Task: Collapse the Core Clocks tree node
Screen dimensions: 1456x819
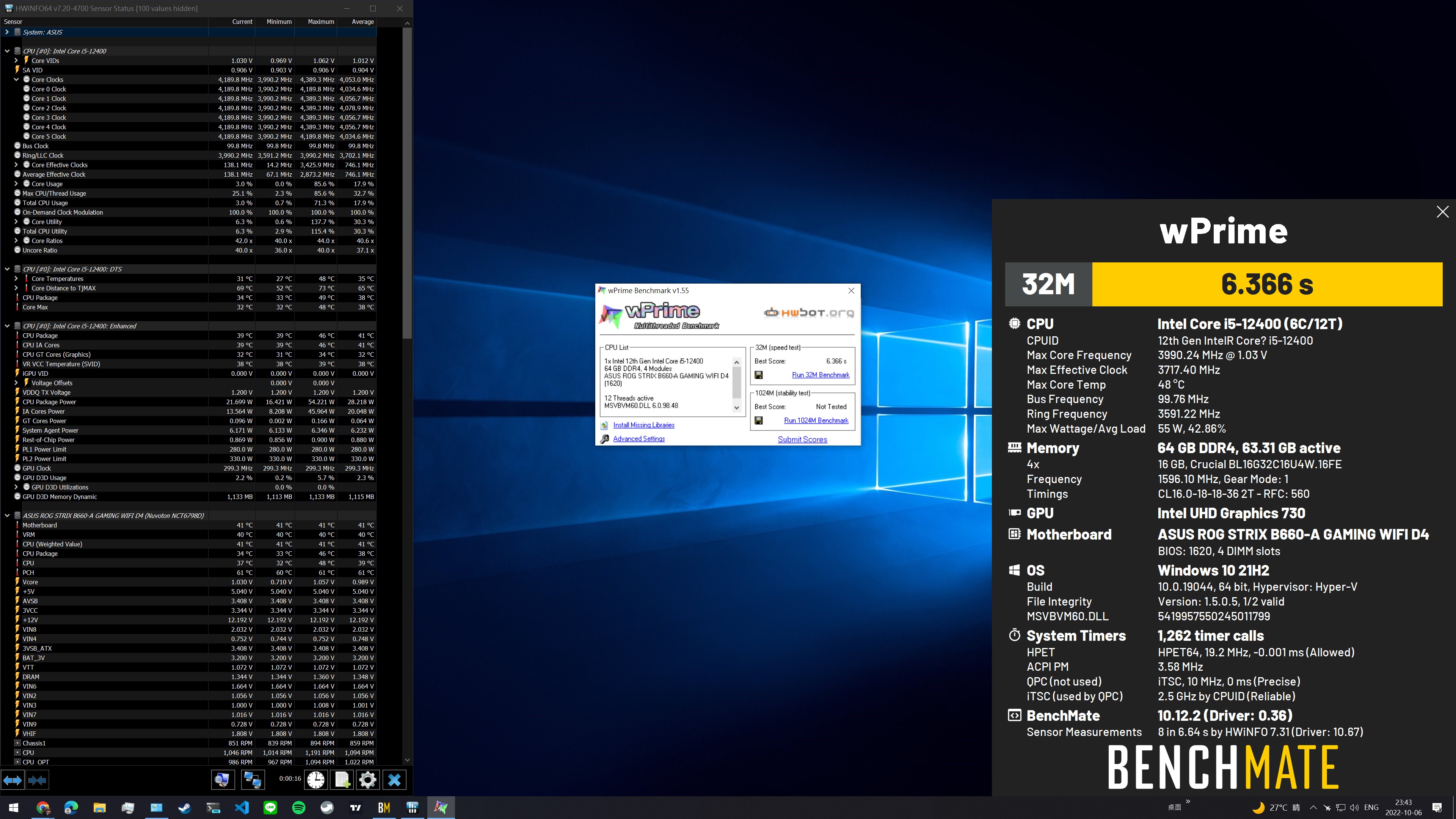Action: pos(16,80)
